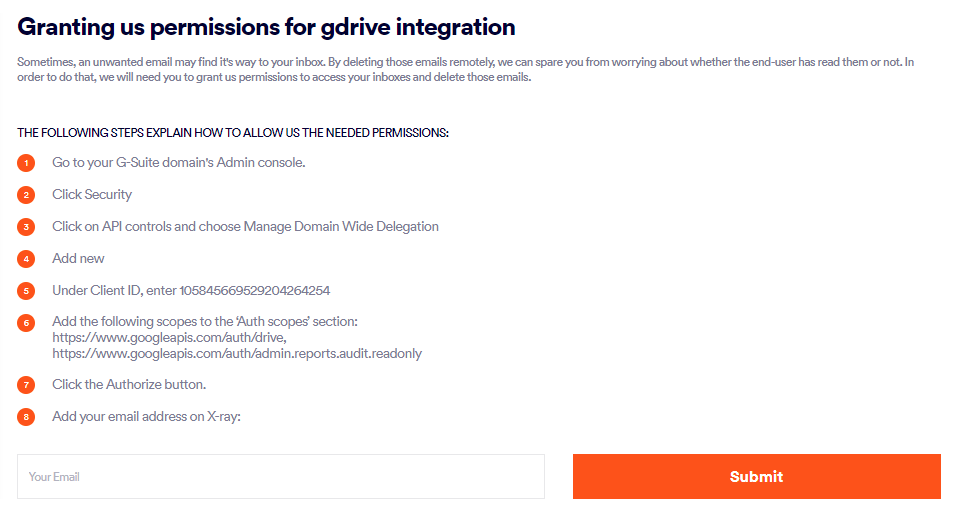Image resolution: width=969 pixels, height=520 pixels.
Task: Click the step 5 number badge
Action: (x=26, y=291)
